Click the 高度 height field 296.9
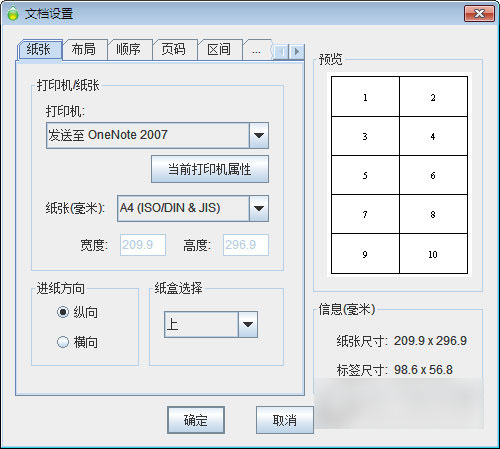The width and height of the screenshot is (500, 449). (x=246, y=245)
